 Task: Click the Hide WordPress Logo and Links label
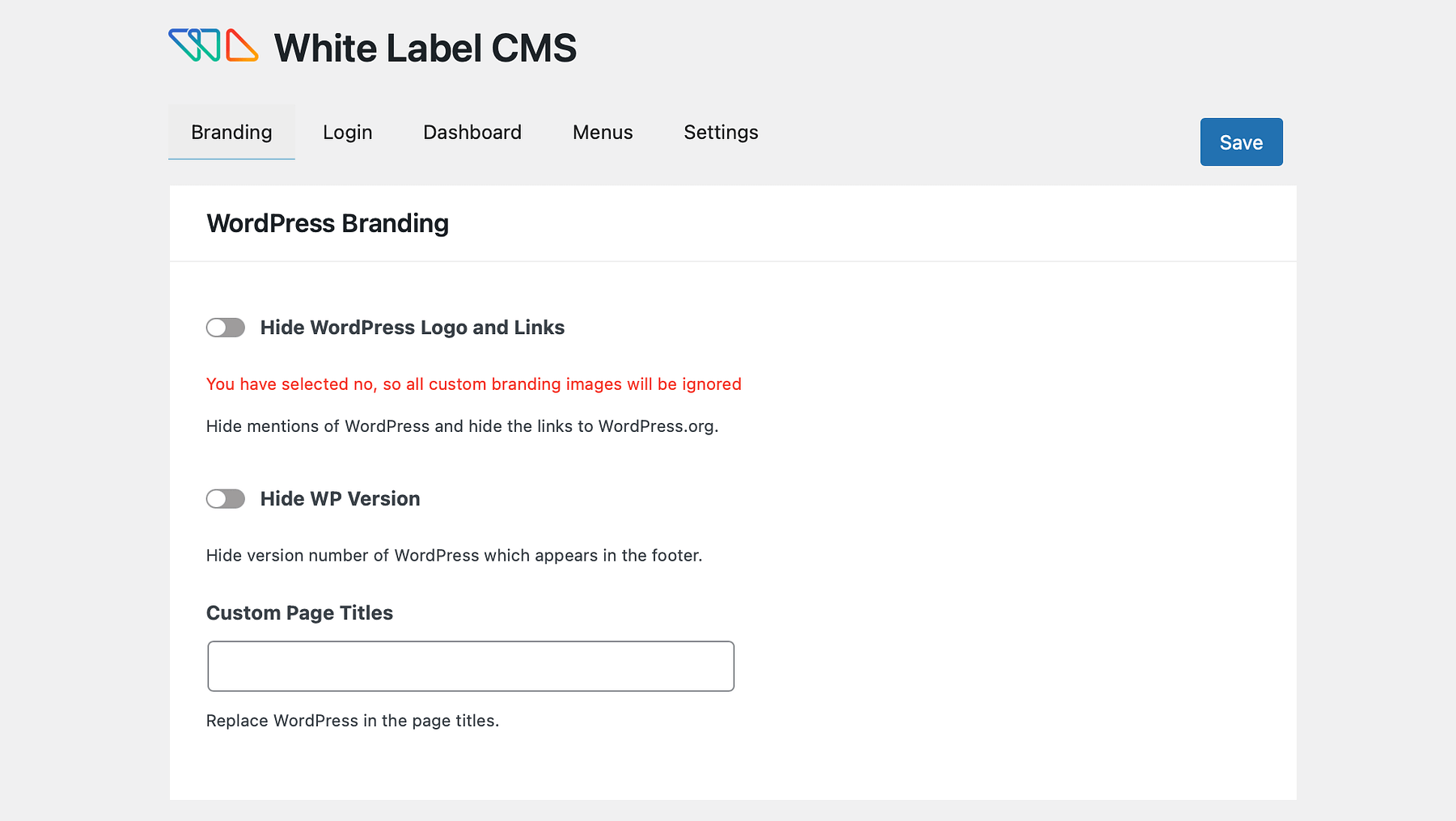click(x=411, y=328)
